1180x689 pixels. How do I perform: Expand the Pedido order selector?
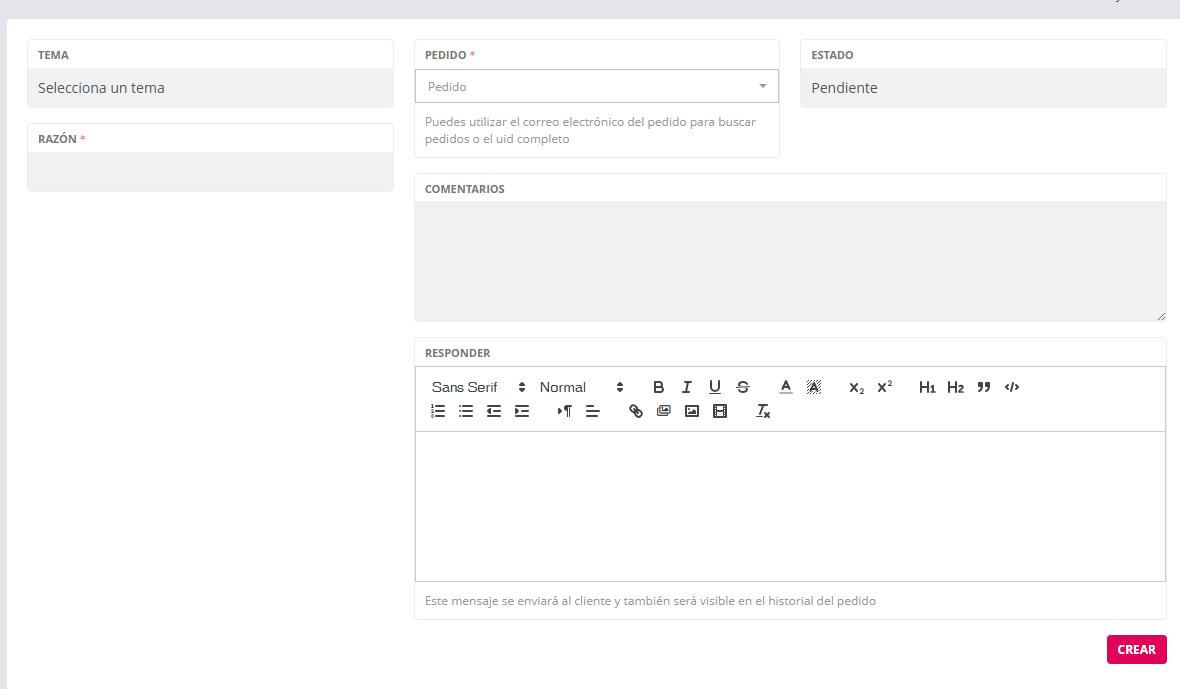click(x=596, y=87)
